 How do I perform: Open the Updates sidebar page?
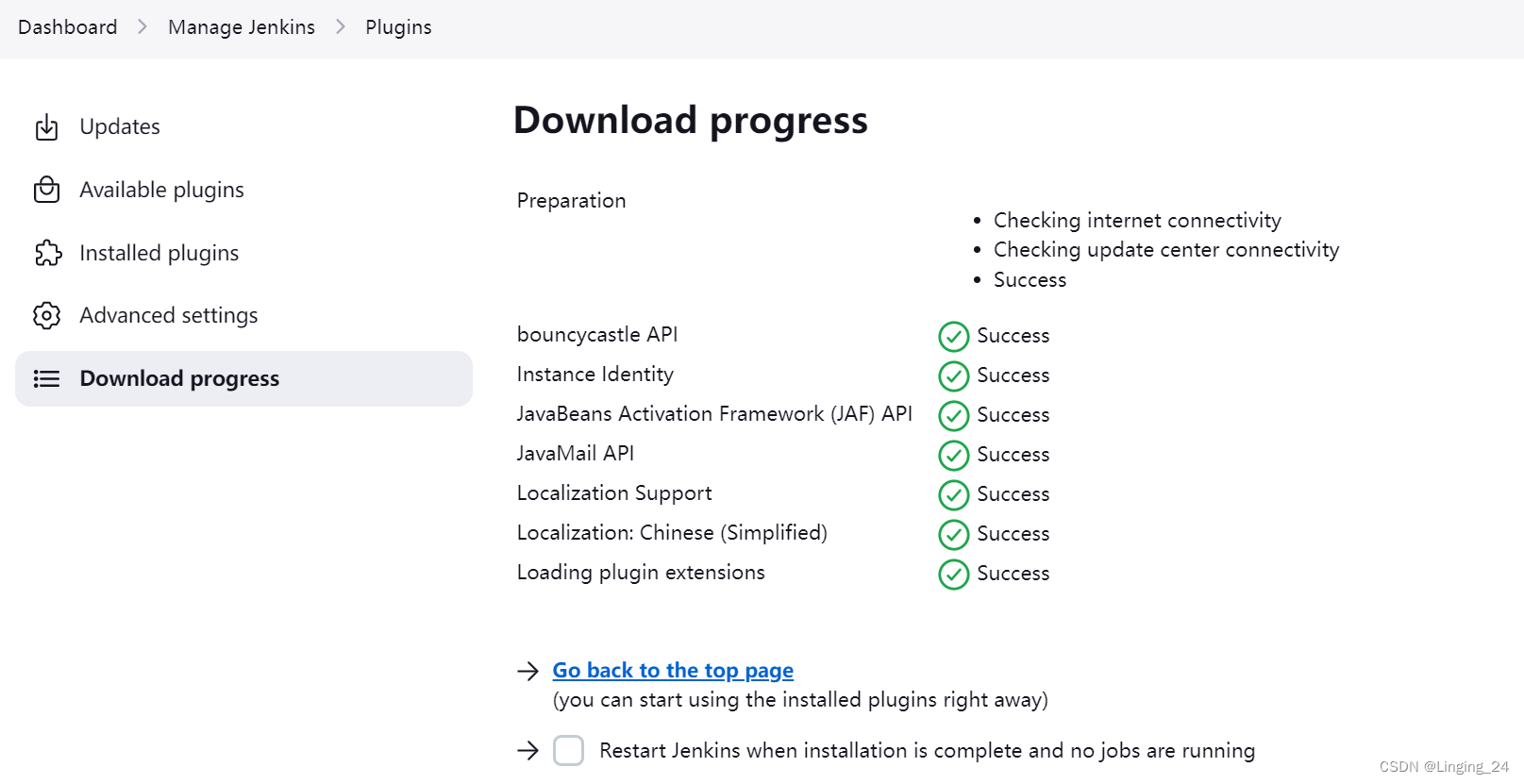coord(243,127)
